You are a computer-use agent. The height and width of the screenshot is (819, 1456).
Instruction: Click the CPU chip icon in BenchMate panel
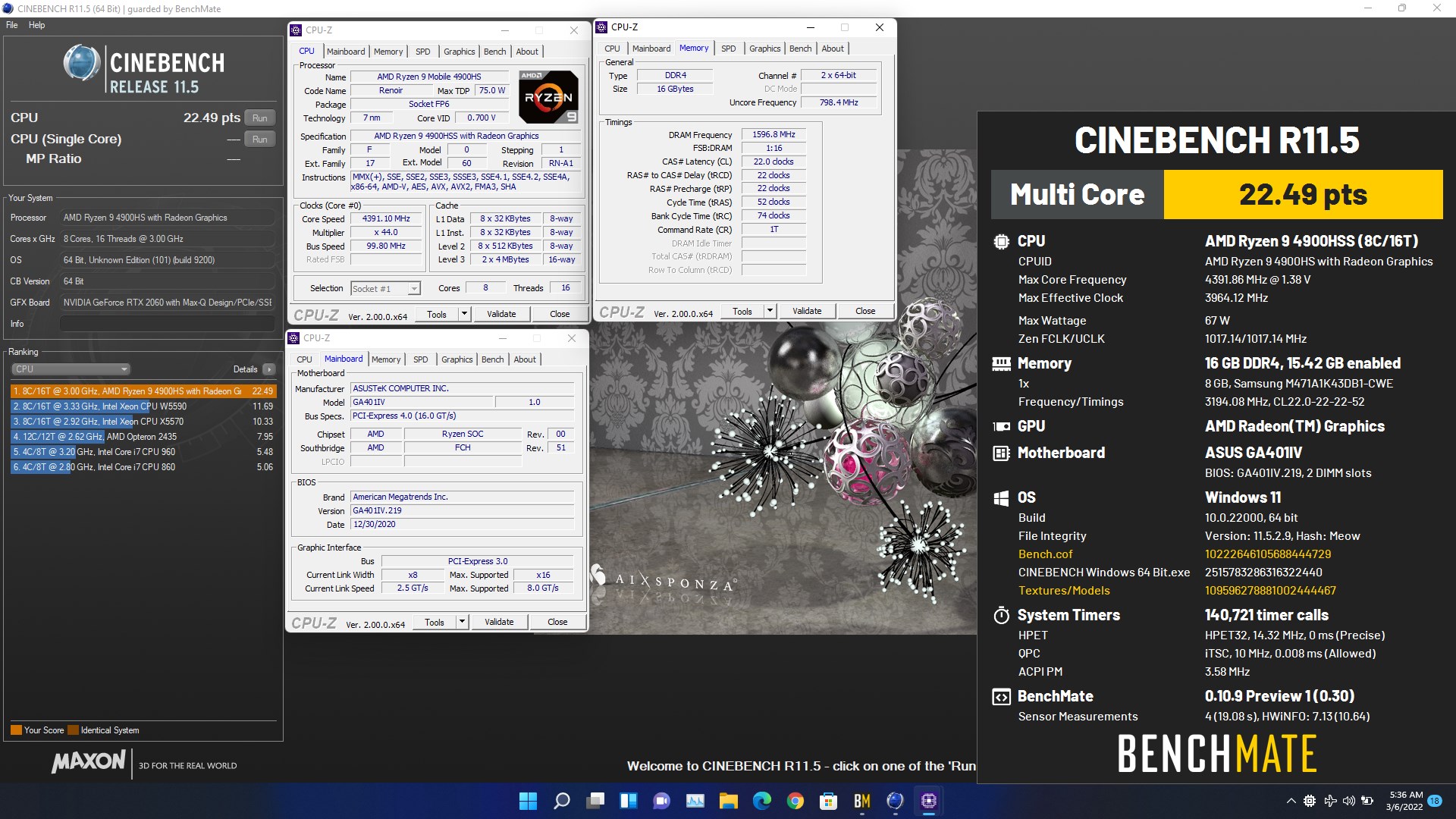[1001, 242]
